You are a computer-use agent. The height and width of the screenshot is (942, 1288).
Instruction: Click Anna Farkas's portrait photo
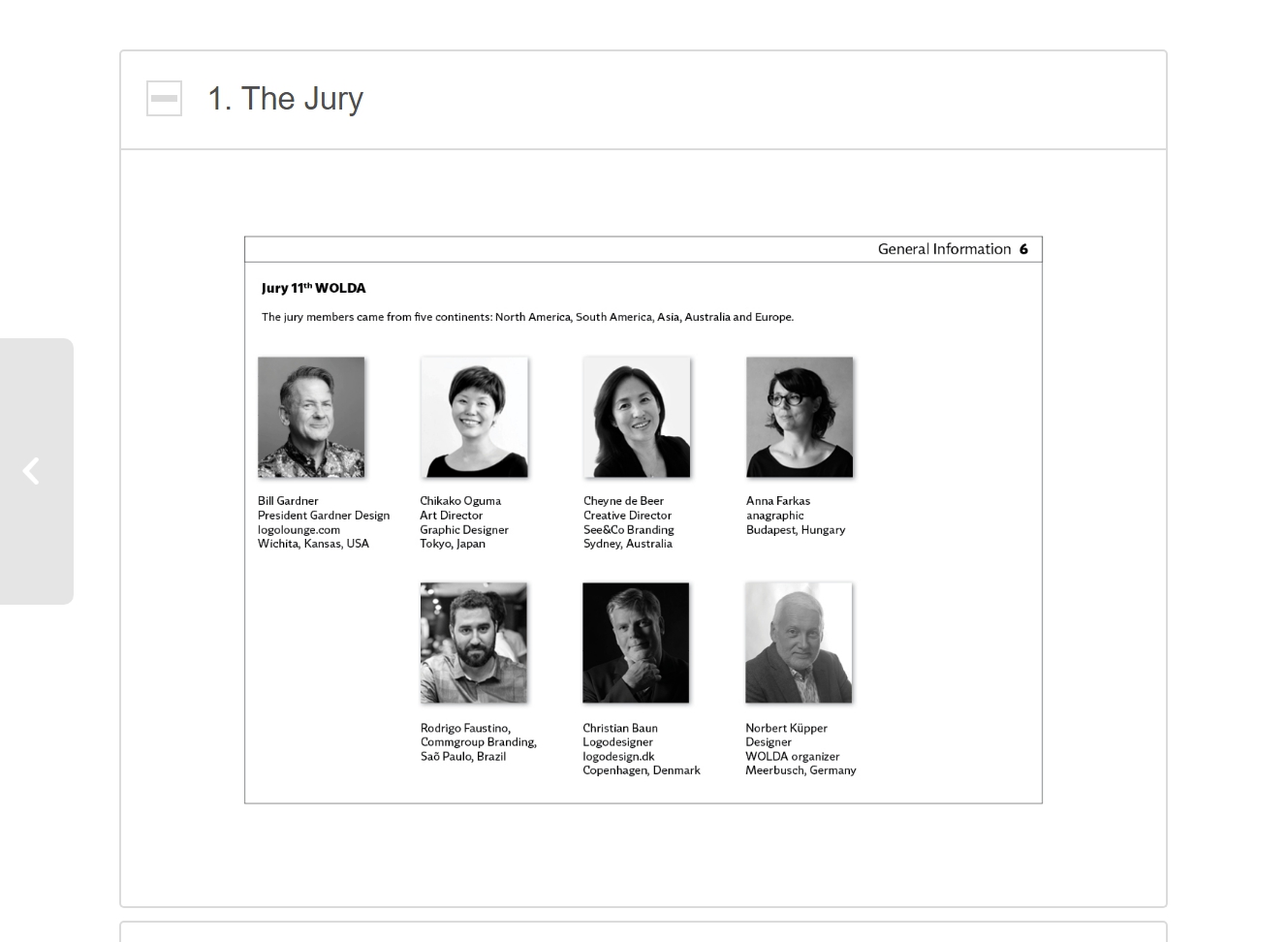(800, 417)
